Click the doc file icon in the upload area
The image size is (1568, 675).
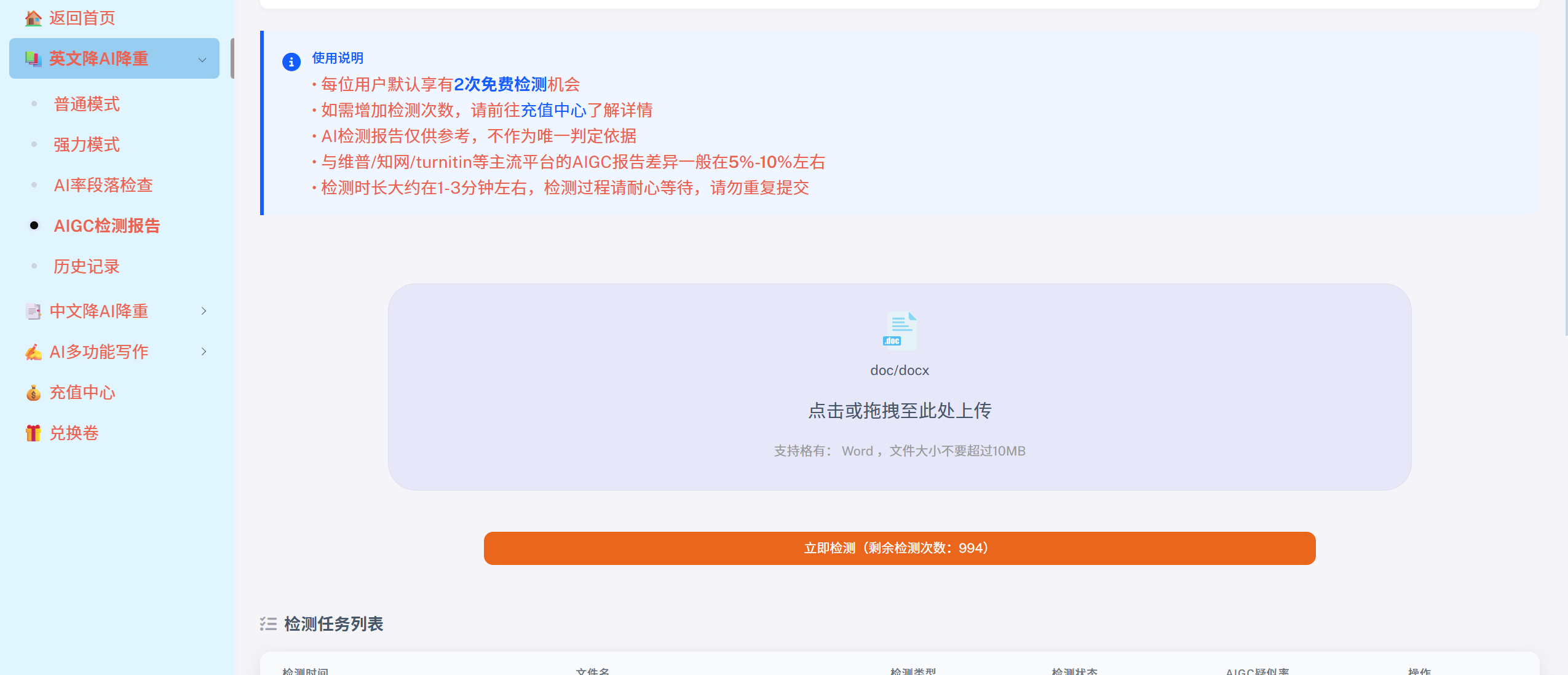coord(900,330)
